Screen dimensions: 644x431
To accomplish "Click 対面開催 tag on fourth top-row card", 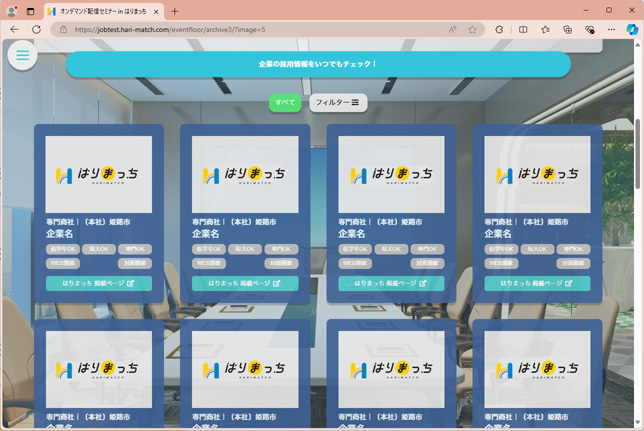I will pos(574,263).
